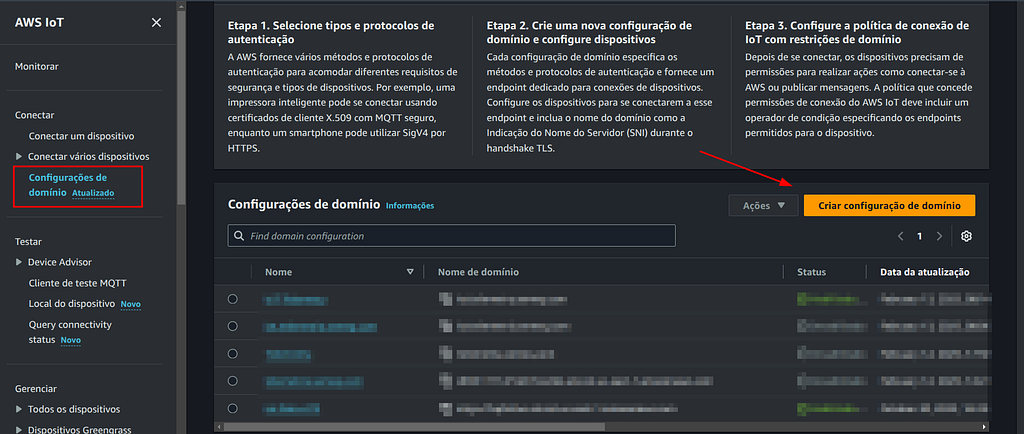This screenshot has height=434, width=1024.
Task: Open Local do dispositivo page
Action: point(72,303)
